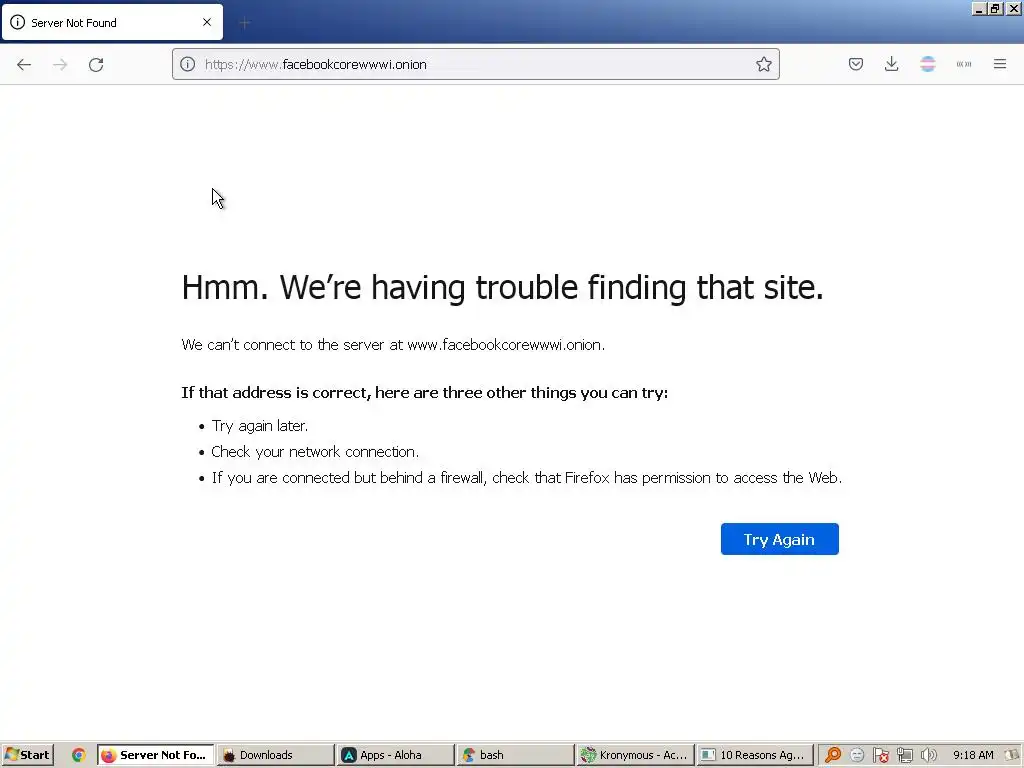
Task: Bookmark this page with the star icon
Action: coord(763,64)
